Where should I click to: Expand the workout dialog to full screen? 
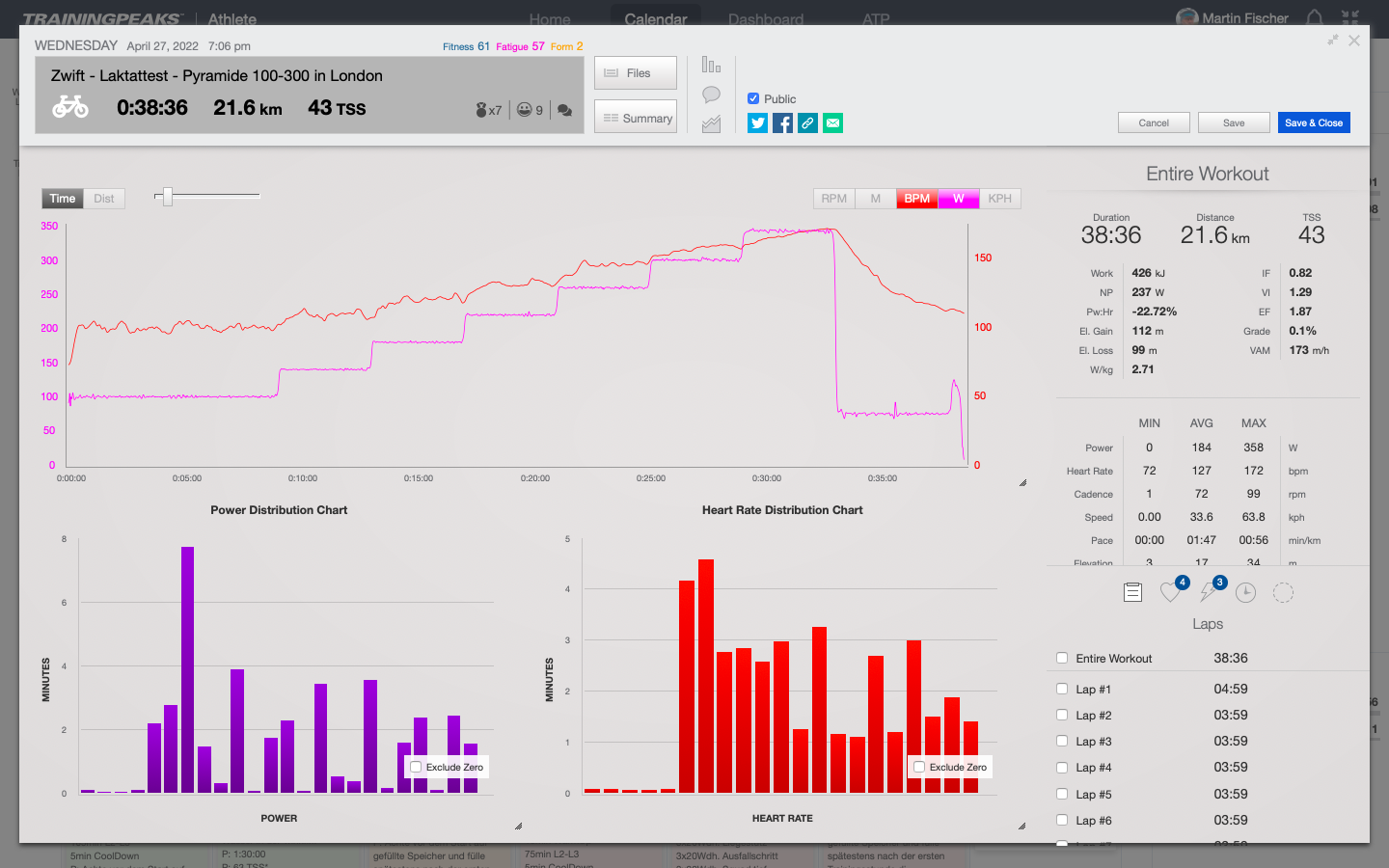point(1332,41)
